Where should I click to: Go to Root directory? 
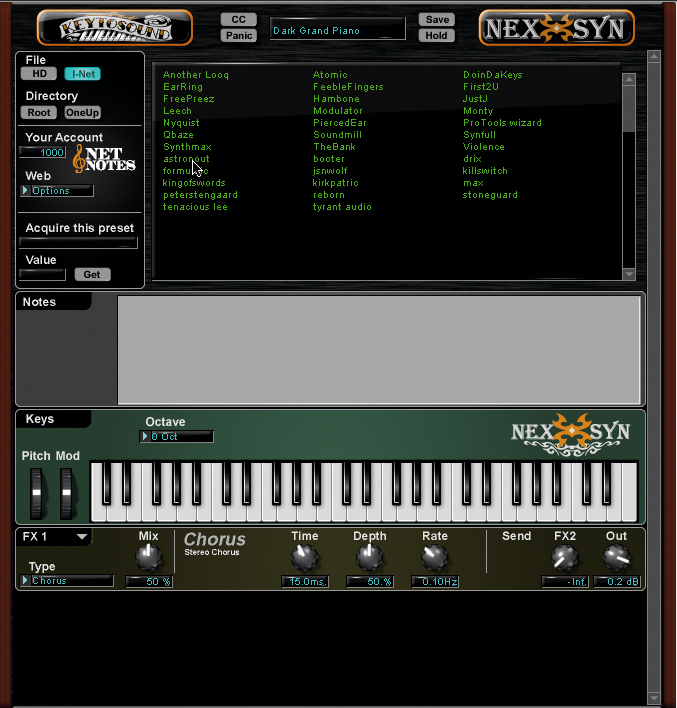(x=39, y=112)
